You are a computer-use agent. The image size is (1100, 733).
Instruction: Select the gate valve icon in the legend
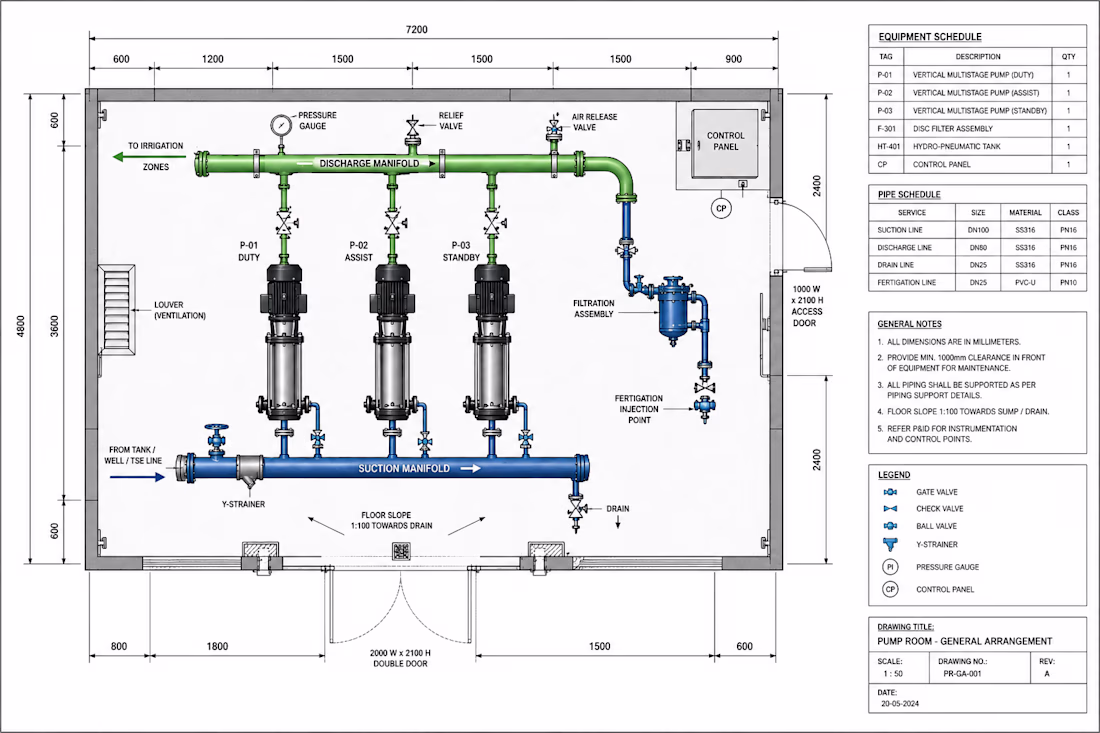890,492
